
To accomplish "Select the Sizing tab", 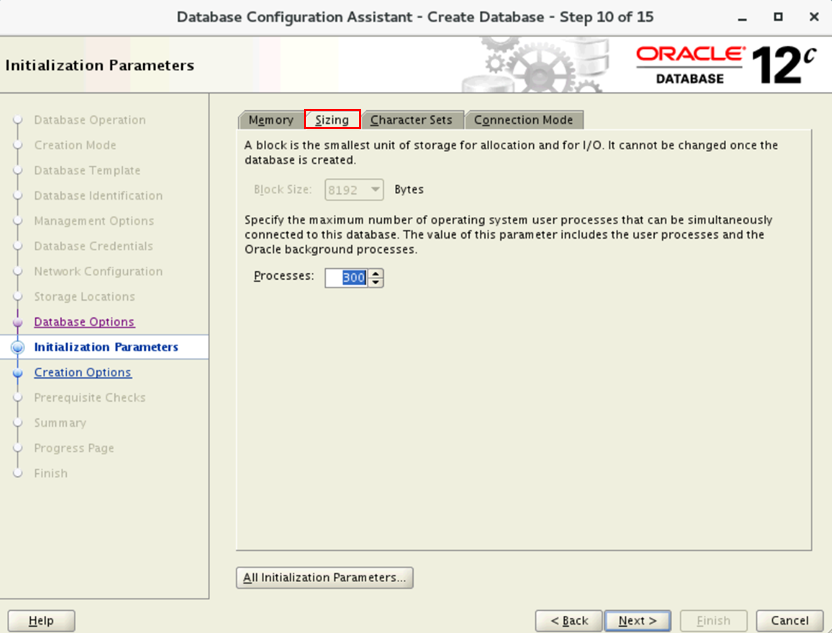I will [332, 119].
